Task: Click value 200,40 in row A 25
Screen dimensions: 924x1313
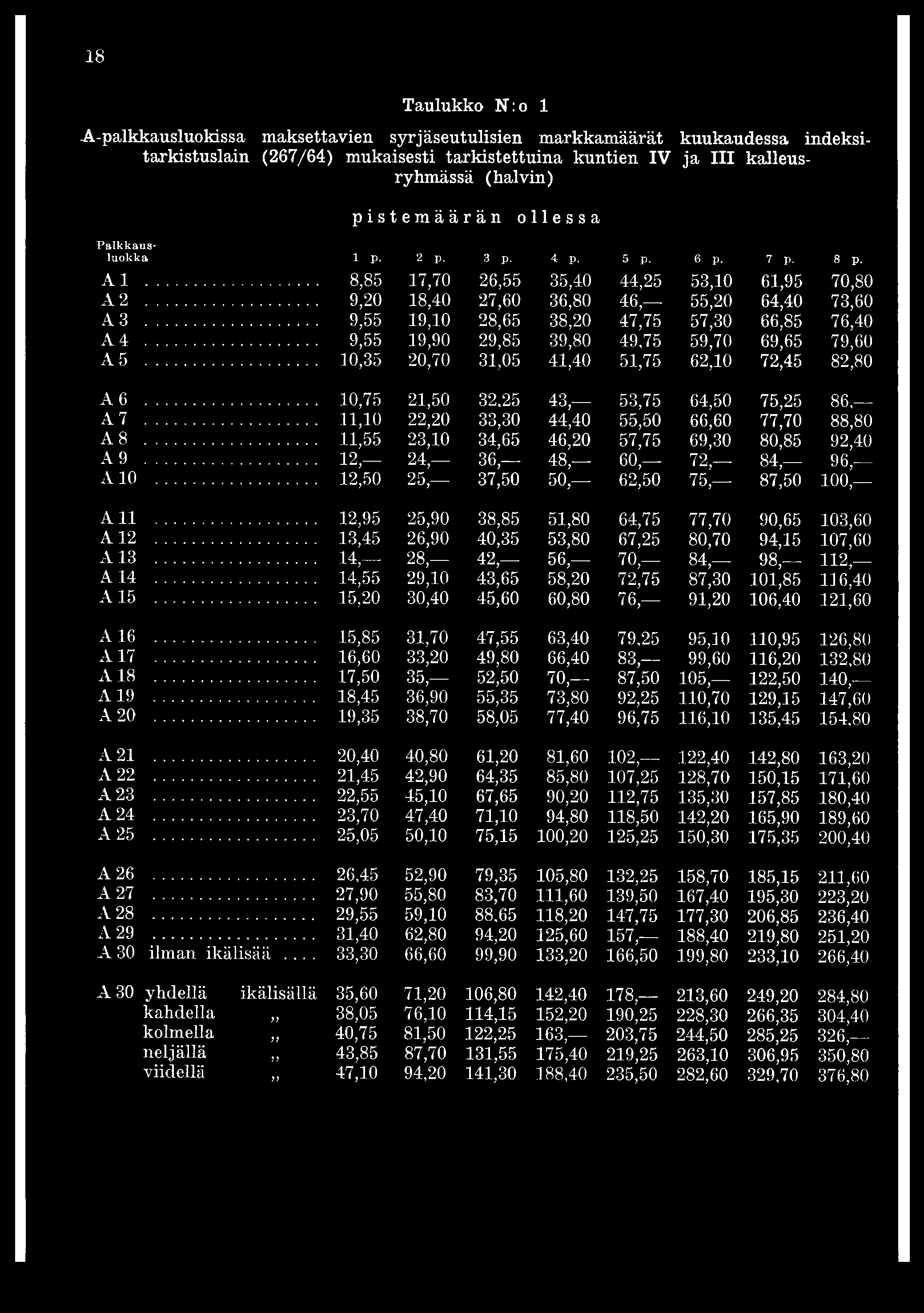Action: tap(846, 838)
